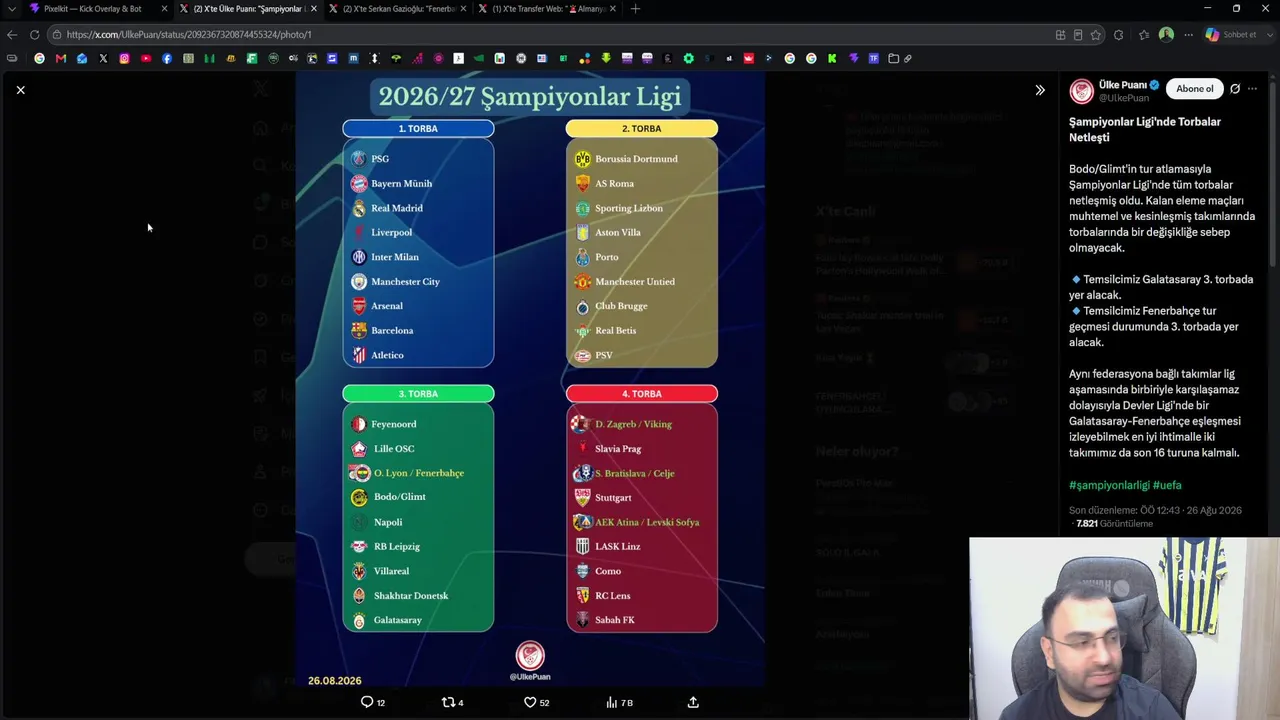
Task: Close the Serkan Gazioğlu tab
Action: coord(464,9)
